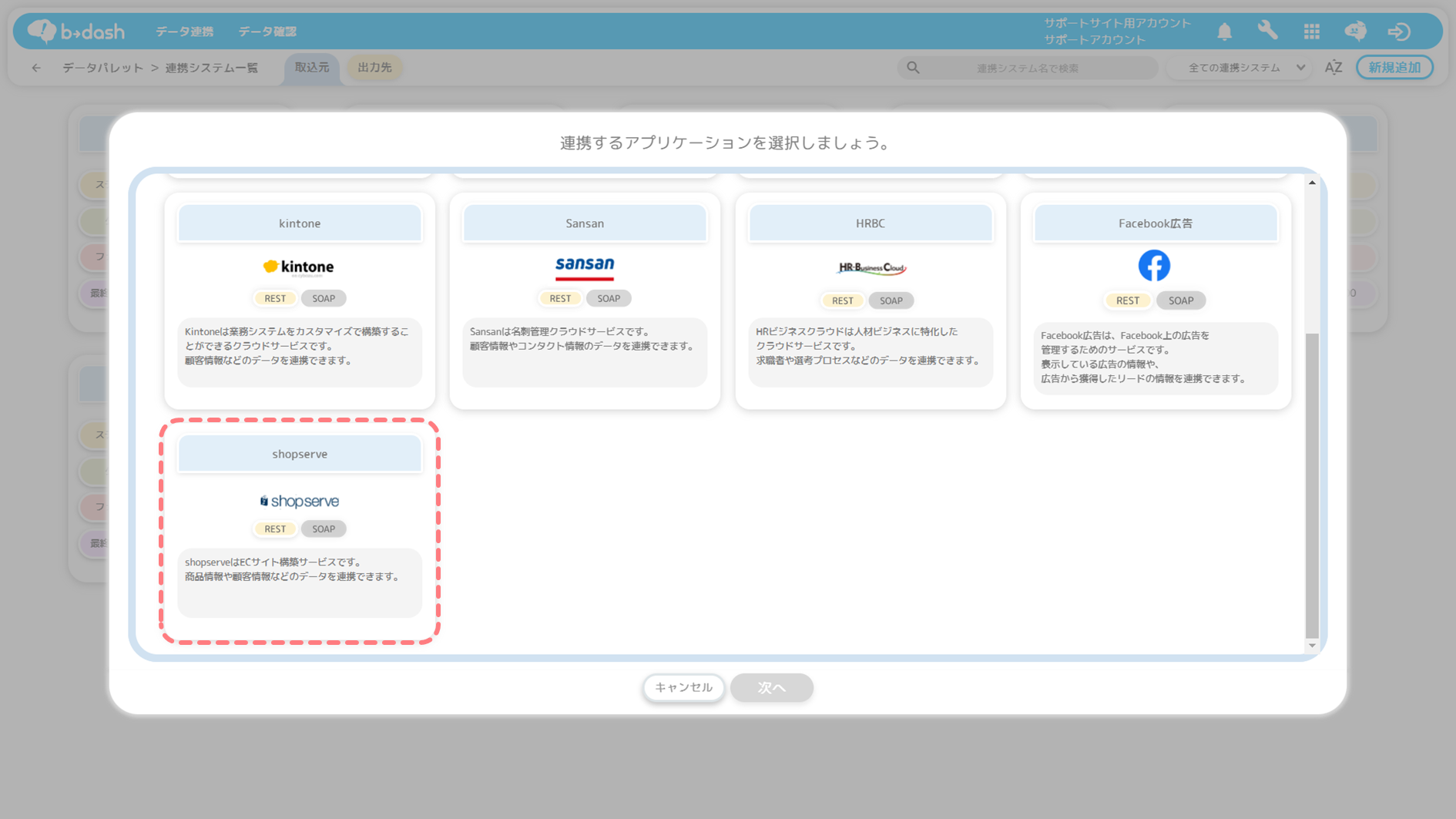
Task: Click the kintone logo image
Action: pos(299,267)
